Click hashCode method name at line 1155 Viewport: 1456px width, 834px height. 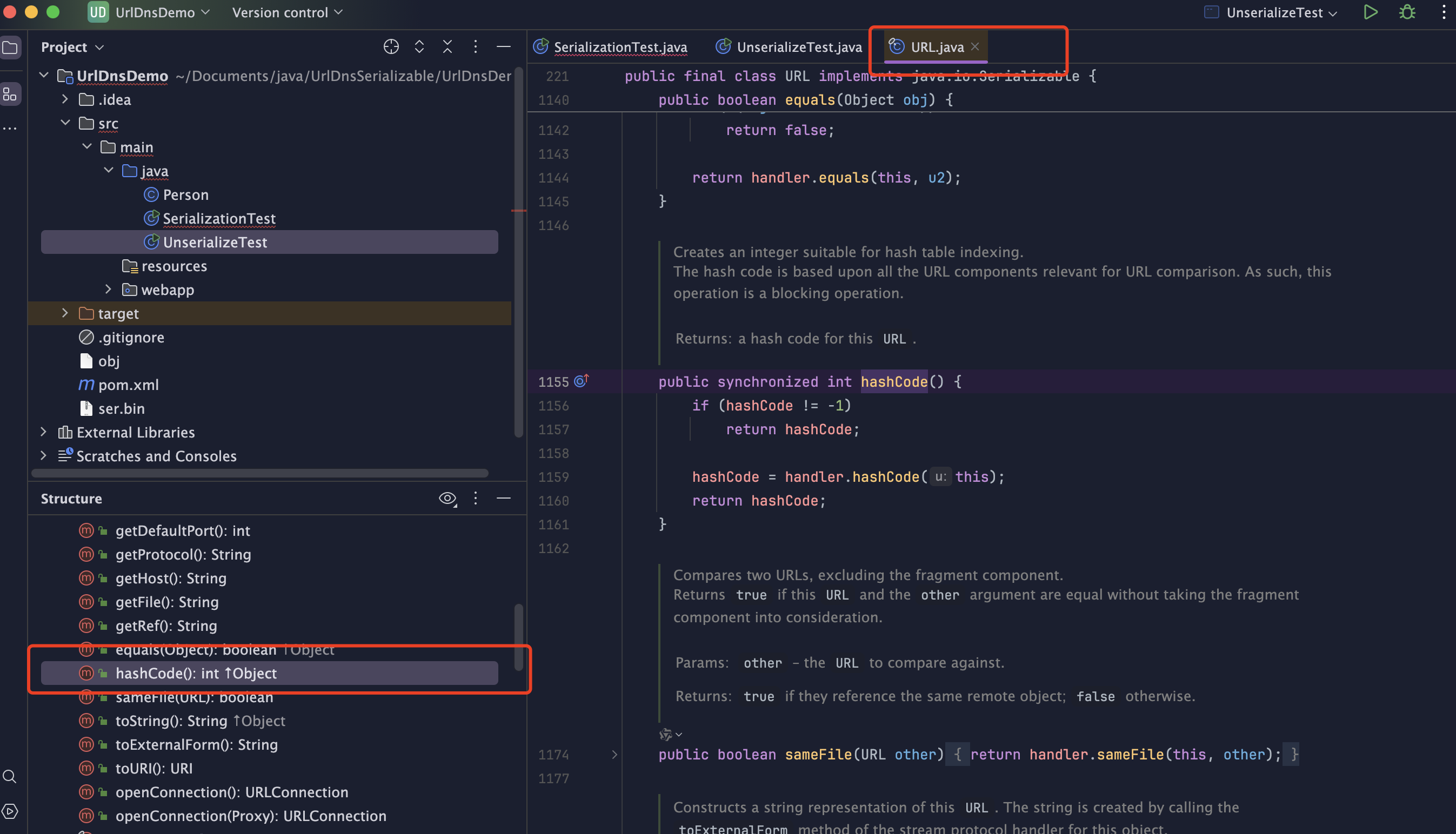[x=894, y=381]
